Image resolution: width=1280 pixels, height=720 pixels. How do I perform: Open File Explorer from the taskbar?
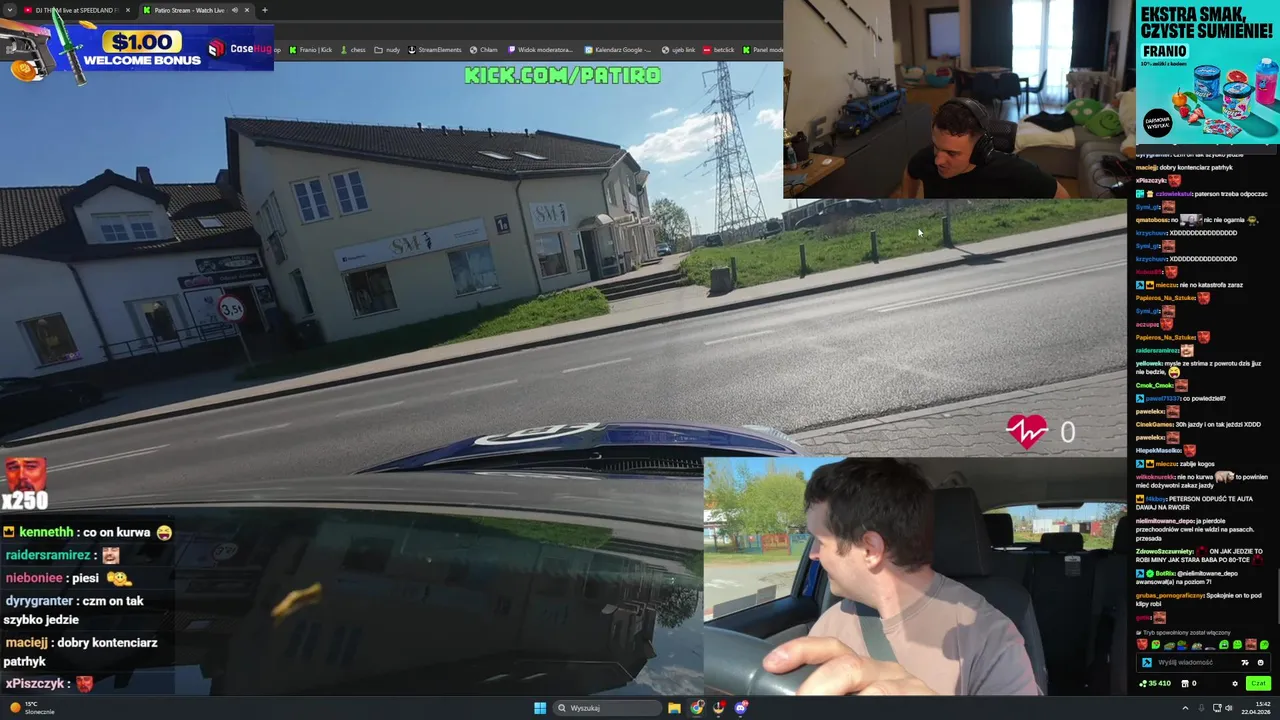pyautogui.click(x=674, y=708)
